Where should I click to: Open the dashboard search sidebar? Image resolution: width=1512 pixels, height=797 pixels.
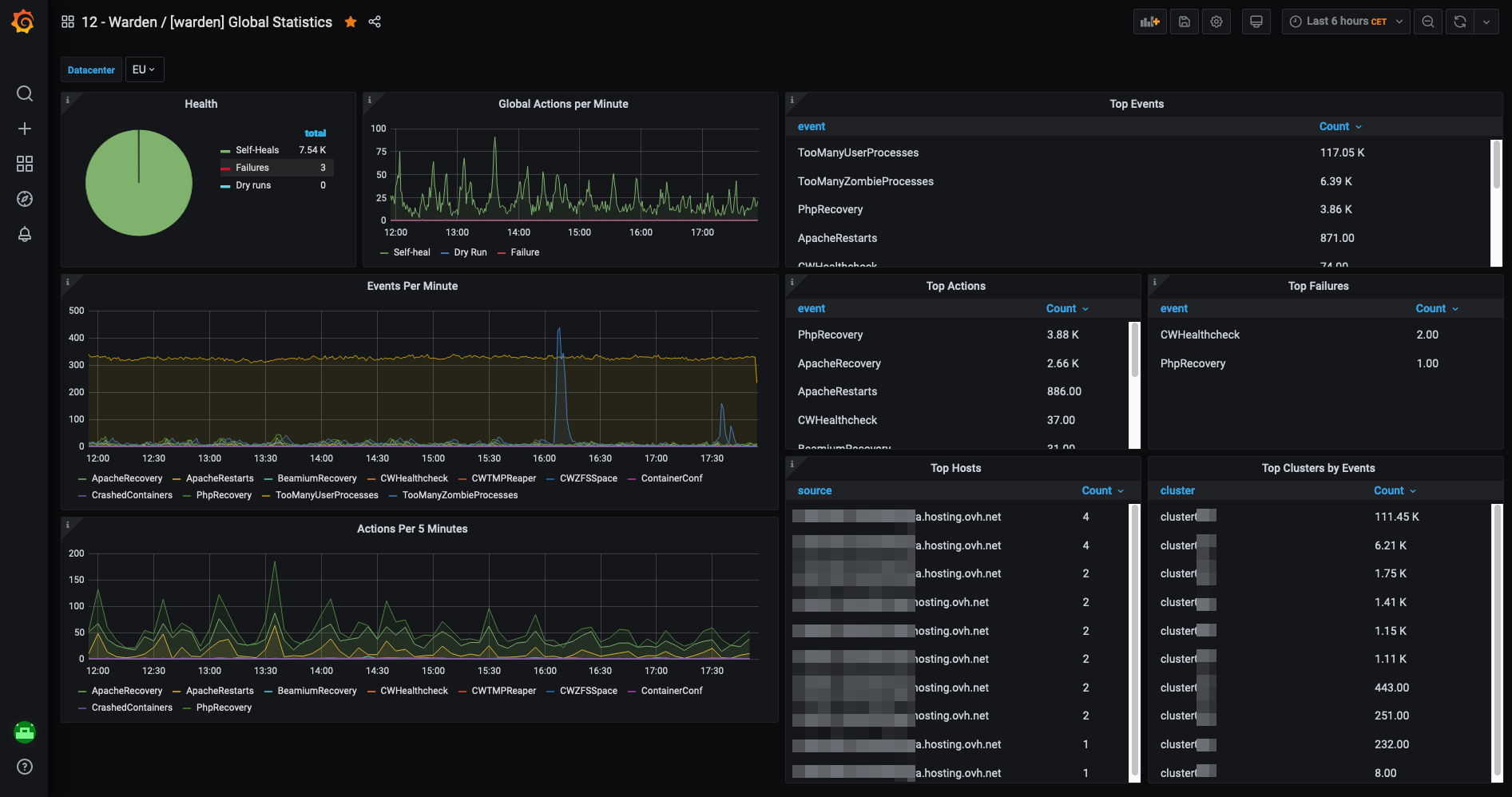pos(24,93)
